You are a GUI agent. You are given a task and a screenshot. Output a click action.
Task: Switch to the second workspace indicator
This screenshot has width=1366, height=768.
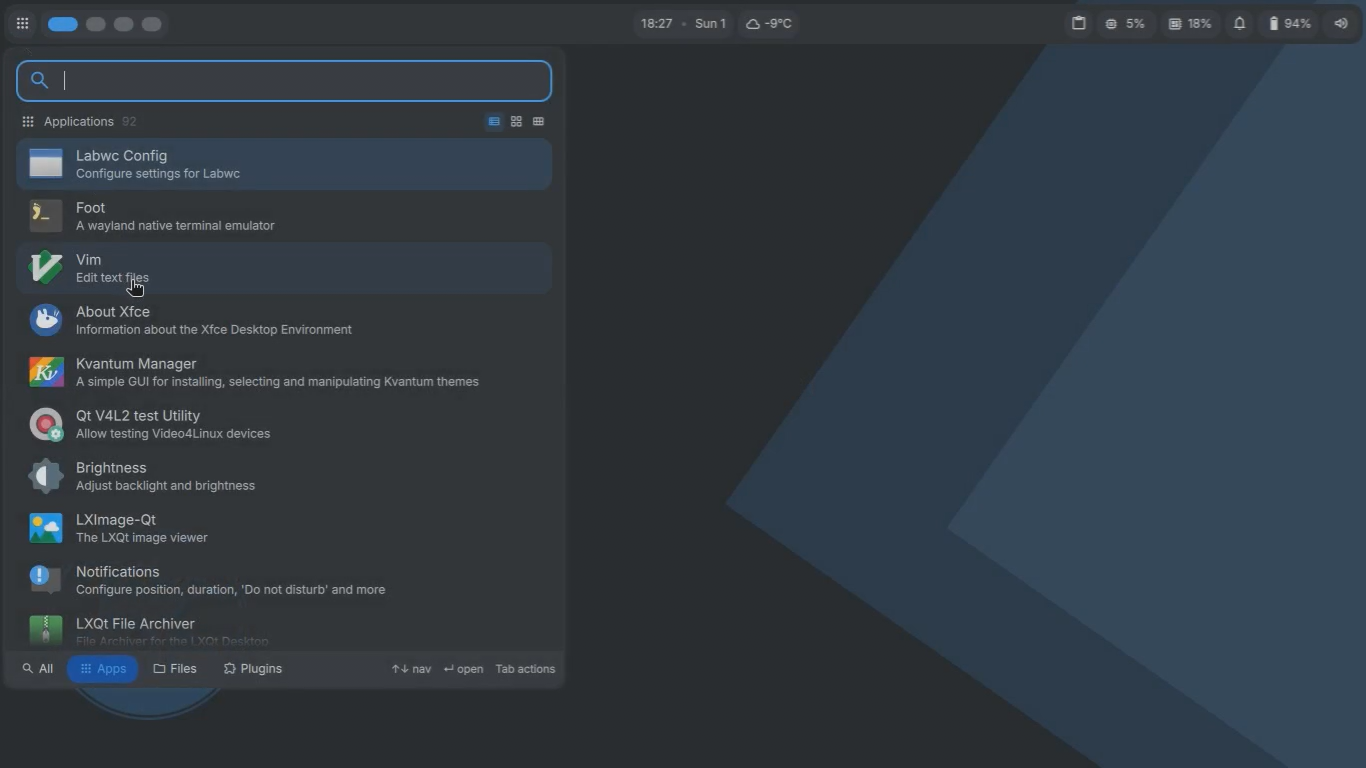(x=96, y=24)
